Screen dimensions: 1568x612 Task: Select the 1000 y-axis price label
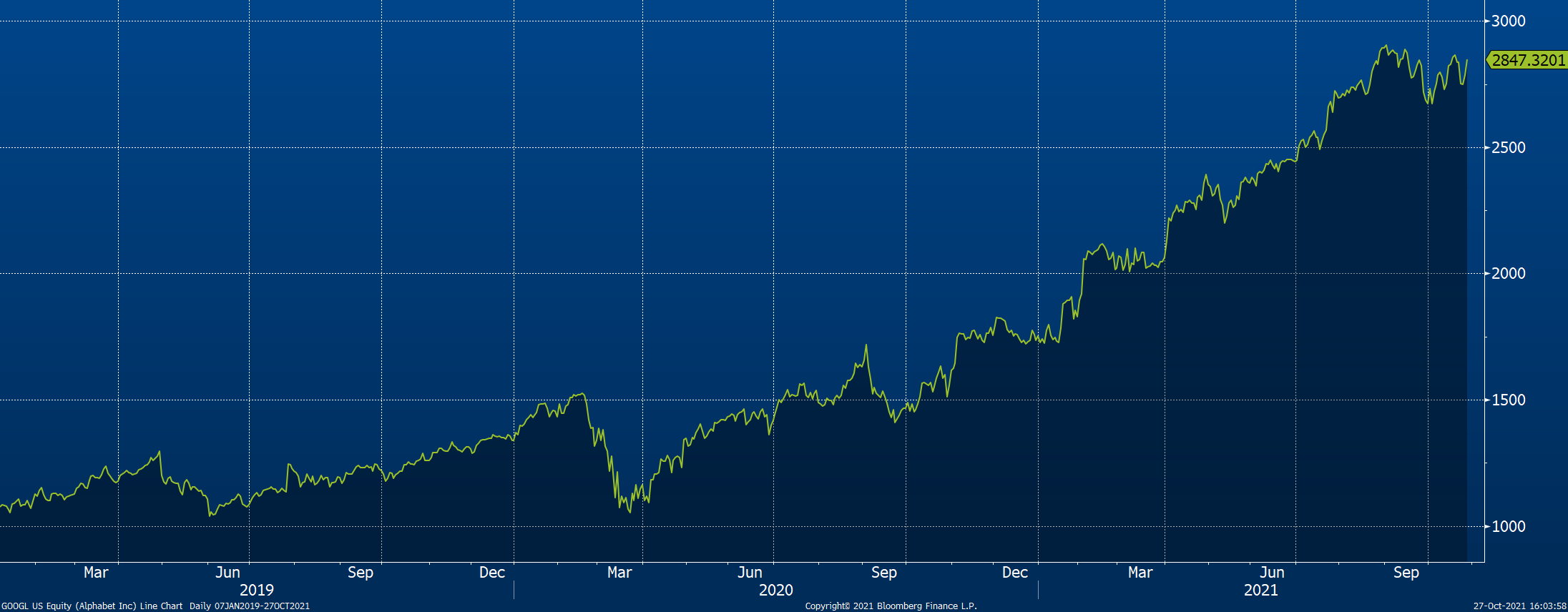1509,526
